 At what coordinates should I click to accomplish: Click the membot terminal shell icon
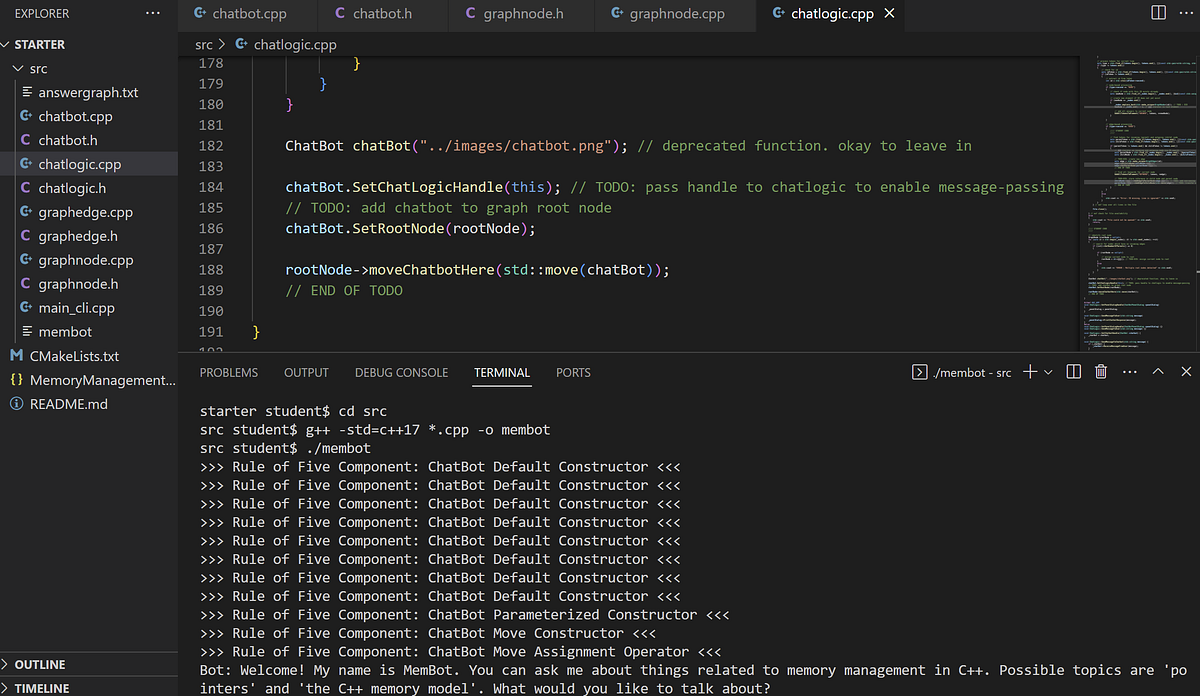pos(919,372)
